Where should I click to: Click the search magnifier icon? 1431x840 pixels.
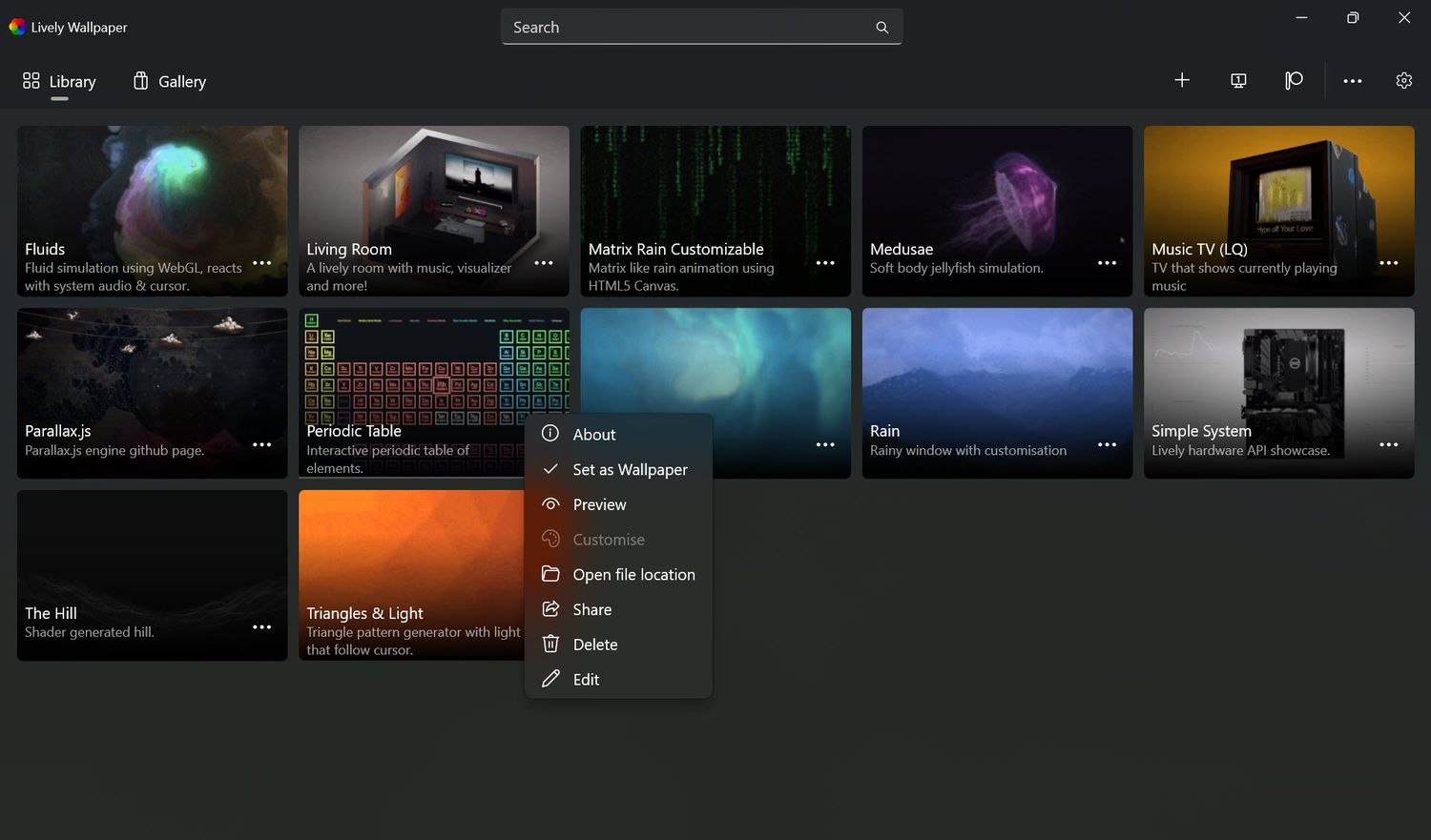(882, 28)
